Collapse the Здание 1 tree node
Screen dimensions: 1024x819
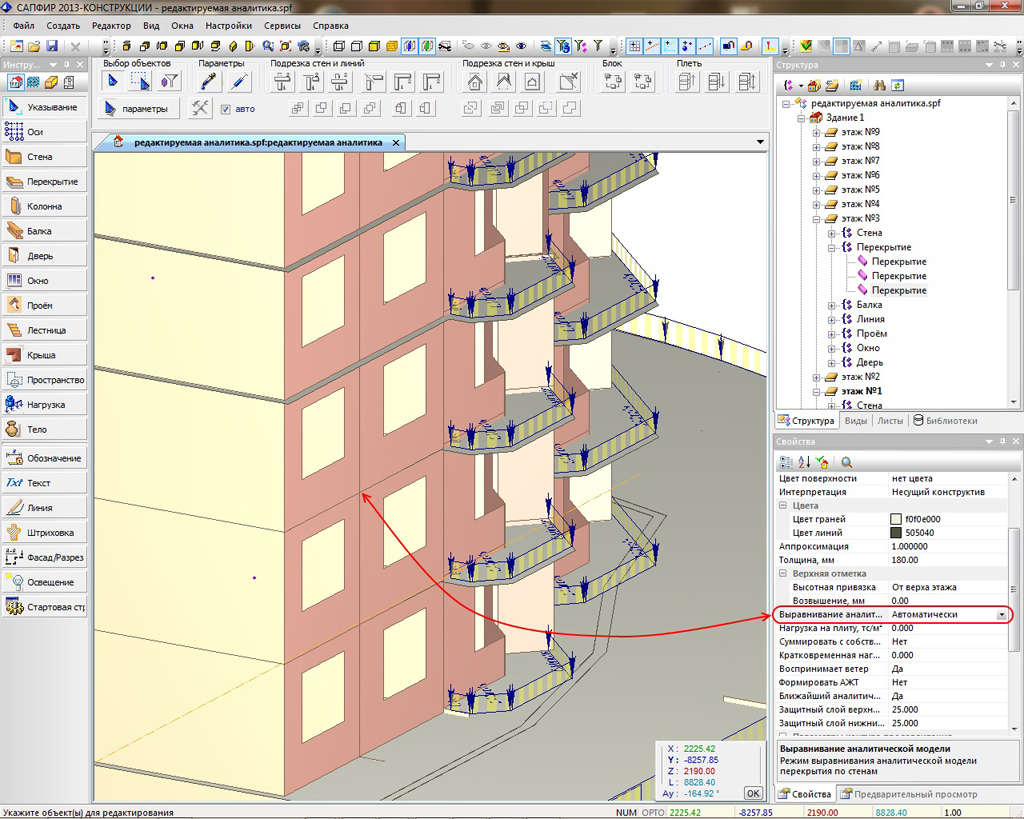[801, 118]
